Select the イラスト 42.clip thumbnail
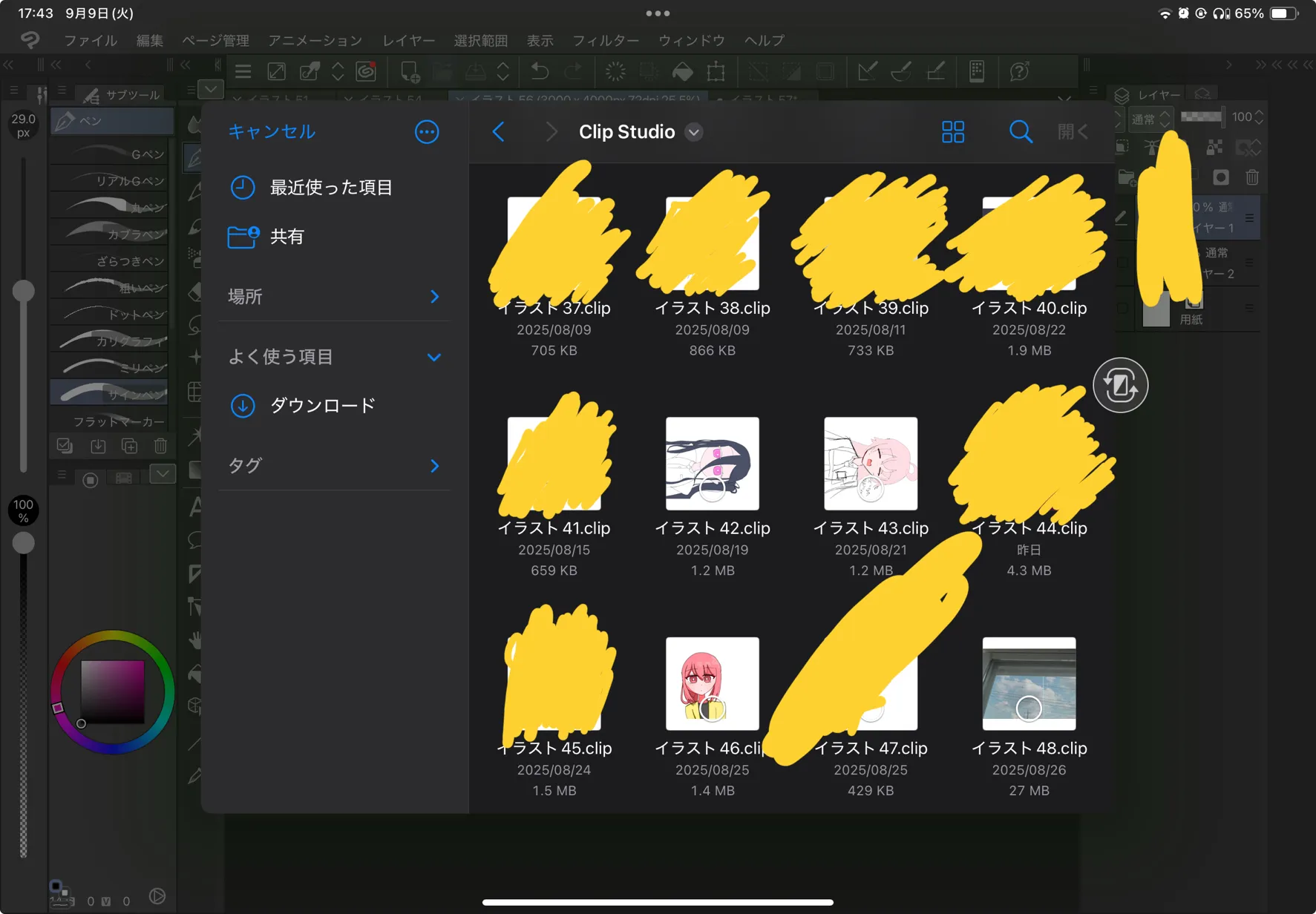The image size is (1316, 914). [713, 464]
